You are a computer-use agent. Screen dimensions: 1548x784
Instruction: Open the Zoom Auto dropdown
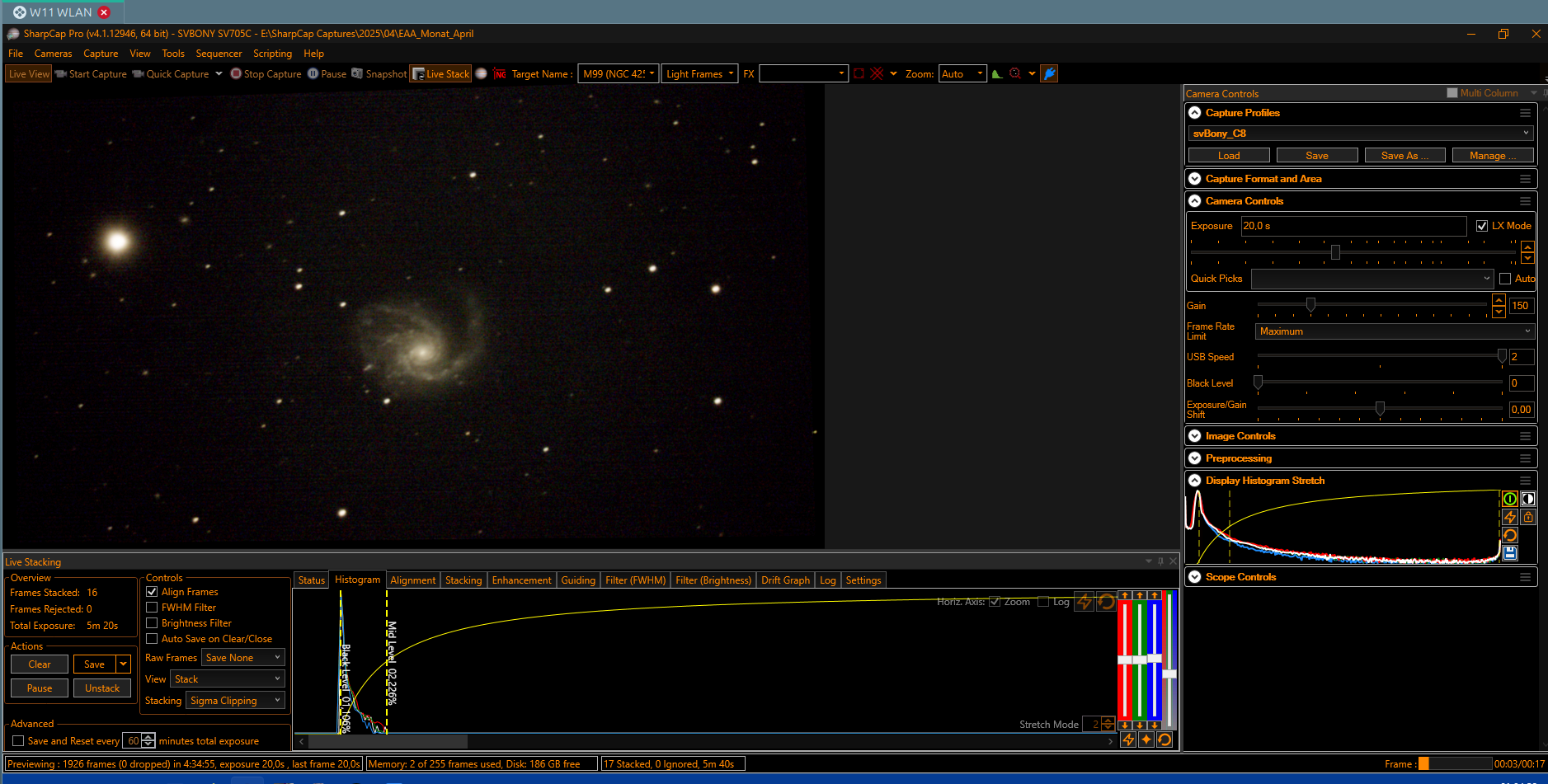(962, 74)
